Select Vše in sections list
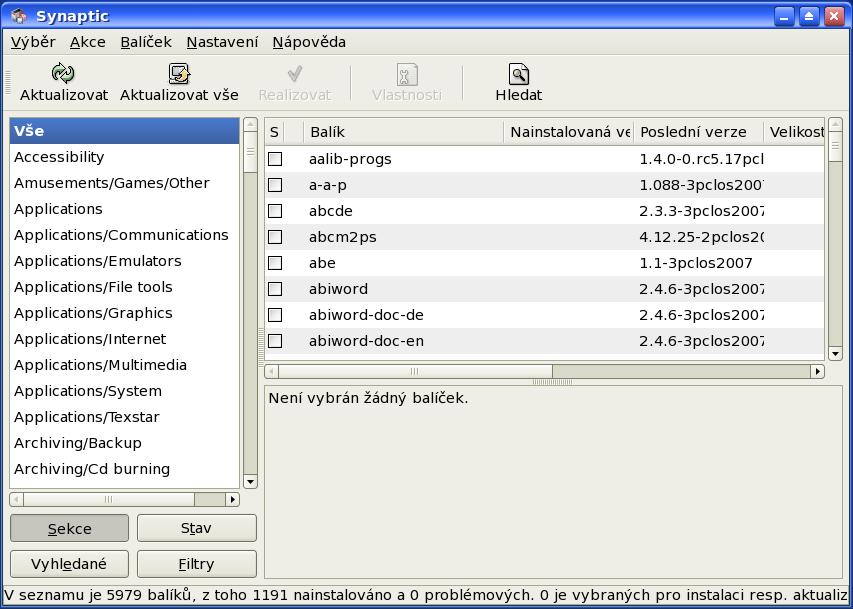853x609 pixels. coord(125,131)
